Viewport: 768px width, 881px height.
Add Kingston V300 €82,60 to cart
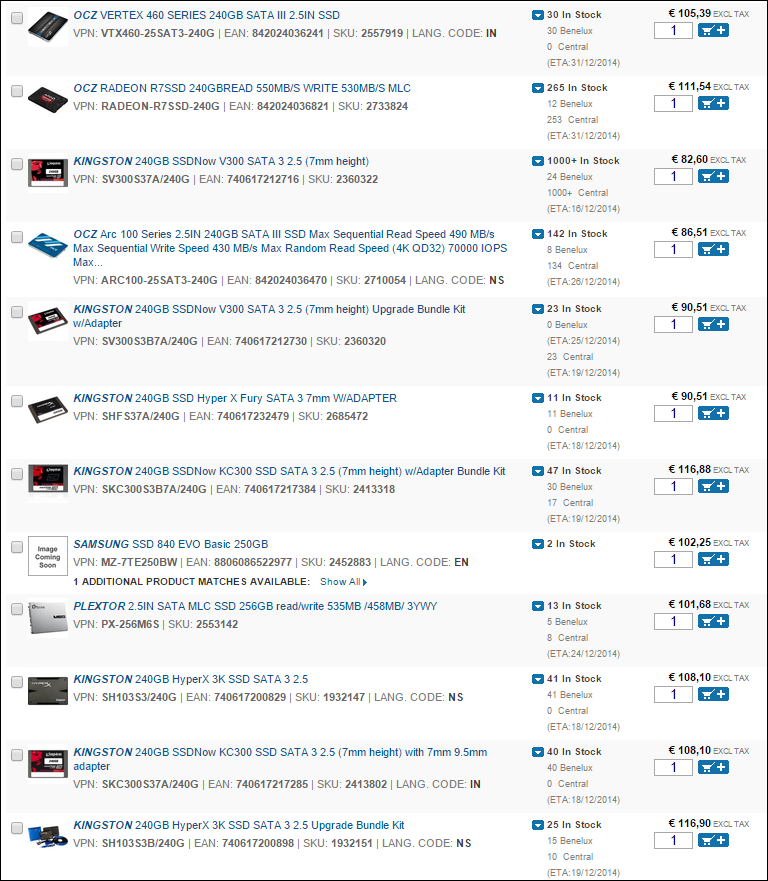point(713,176)
